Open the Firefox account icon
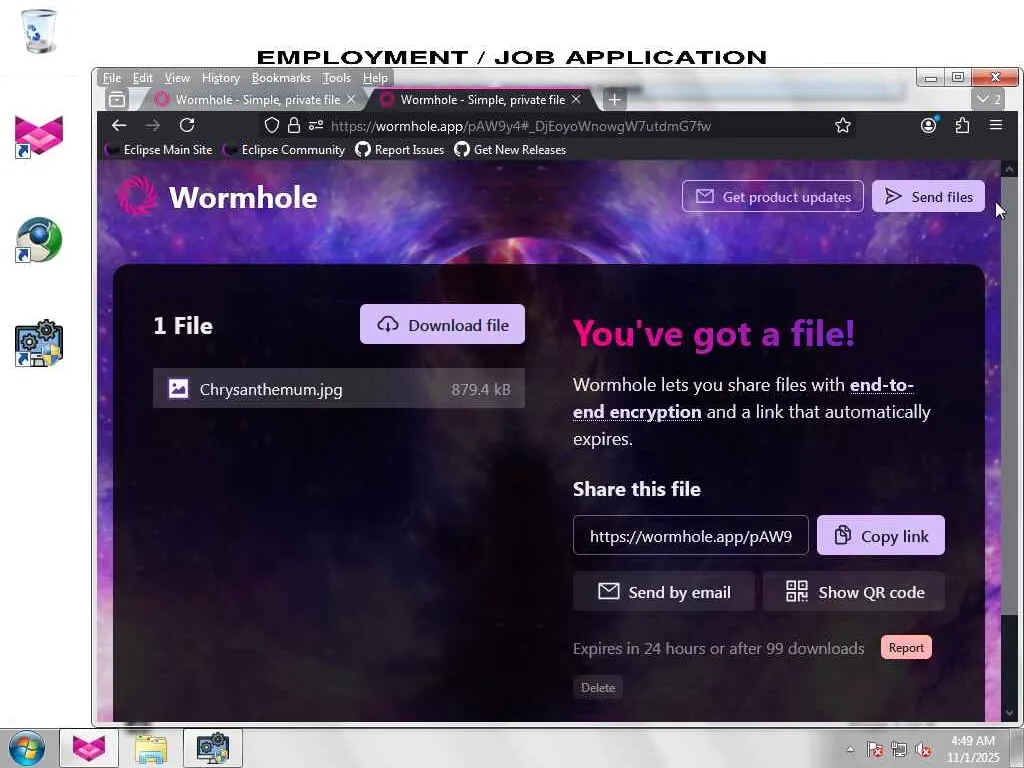The height and width of the screenshot is (768, 1024). (x=928, y=125)
